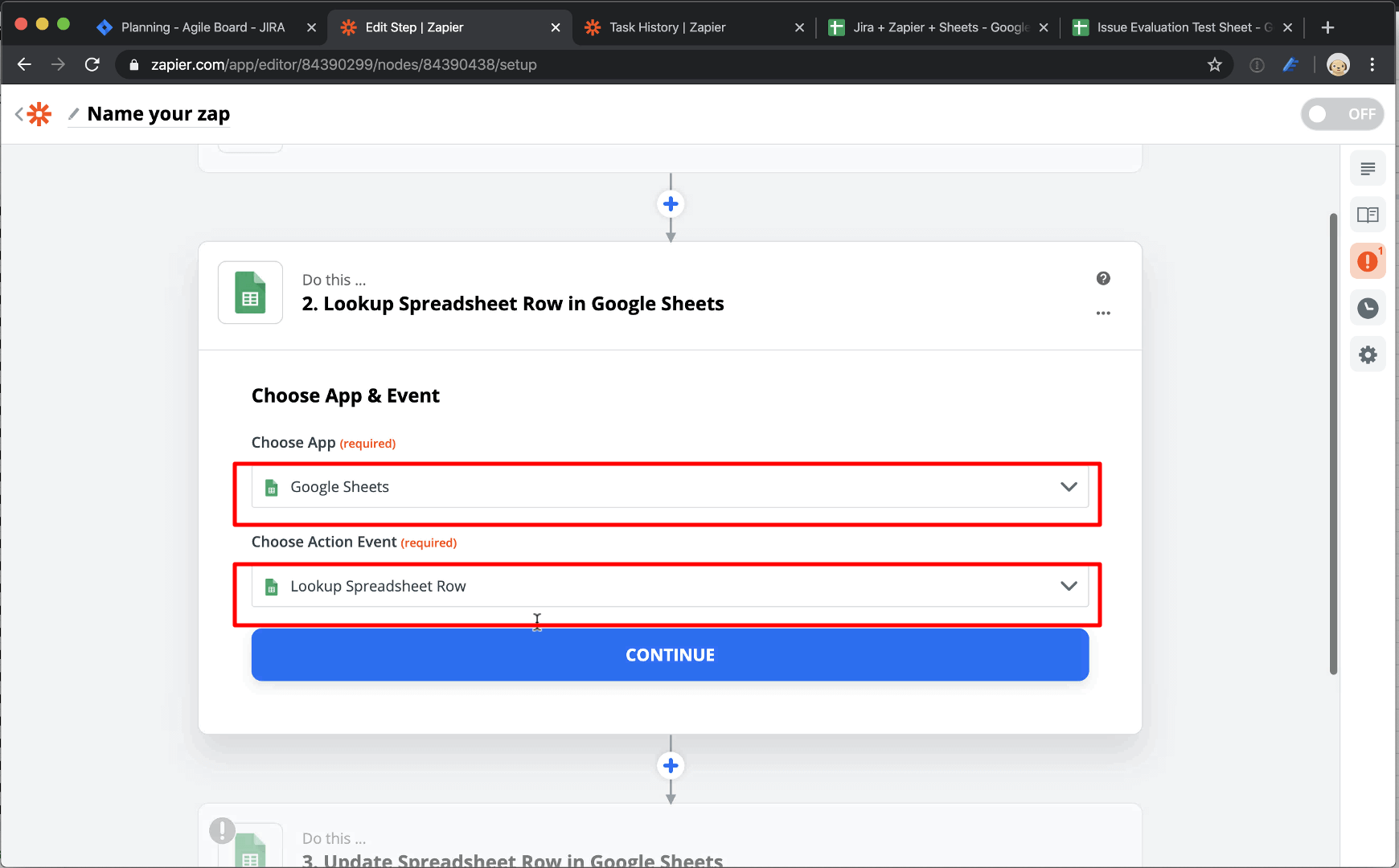
Task: Expand chevron on the Google Sheets app field
Action: (x=1069, y=487)
